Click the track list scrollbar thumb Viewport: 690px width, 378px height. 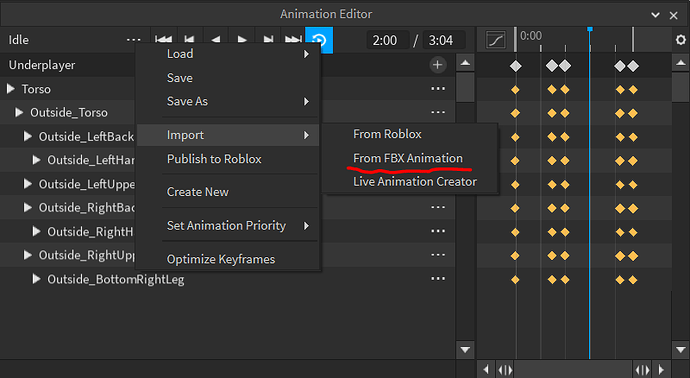pos(465,88)
